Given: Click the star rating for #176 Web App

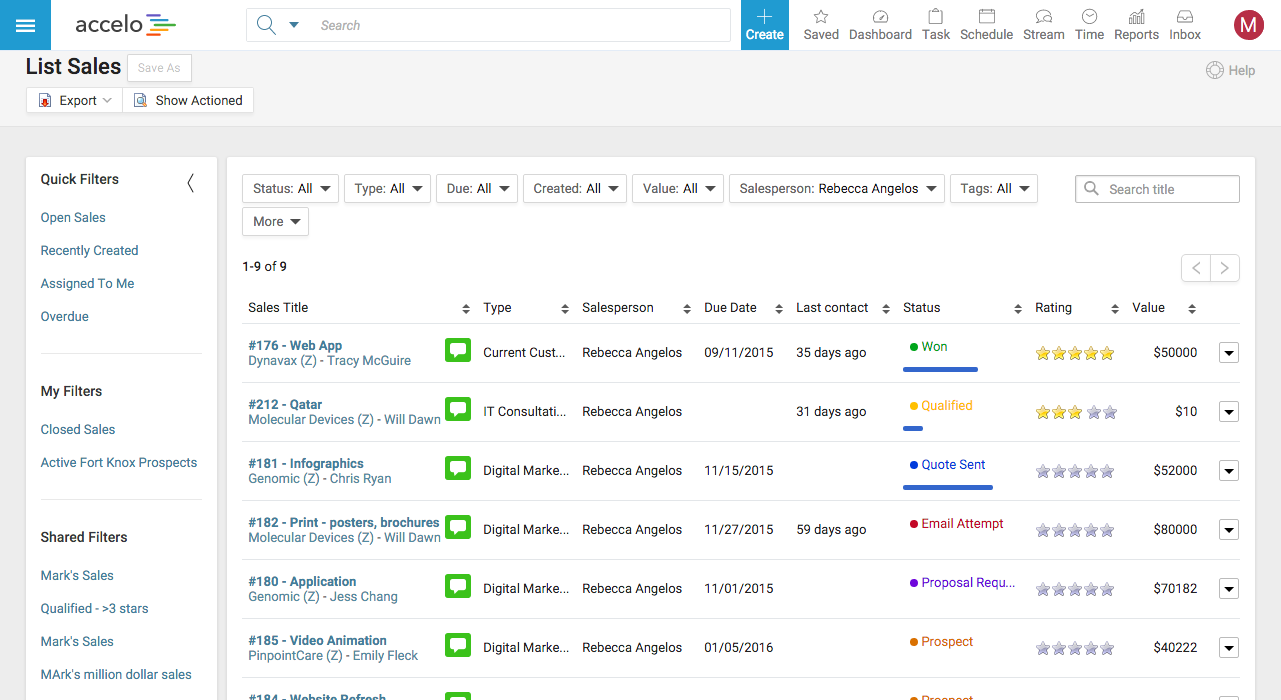Looking at the screenshot, I should click(1075, 353).
